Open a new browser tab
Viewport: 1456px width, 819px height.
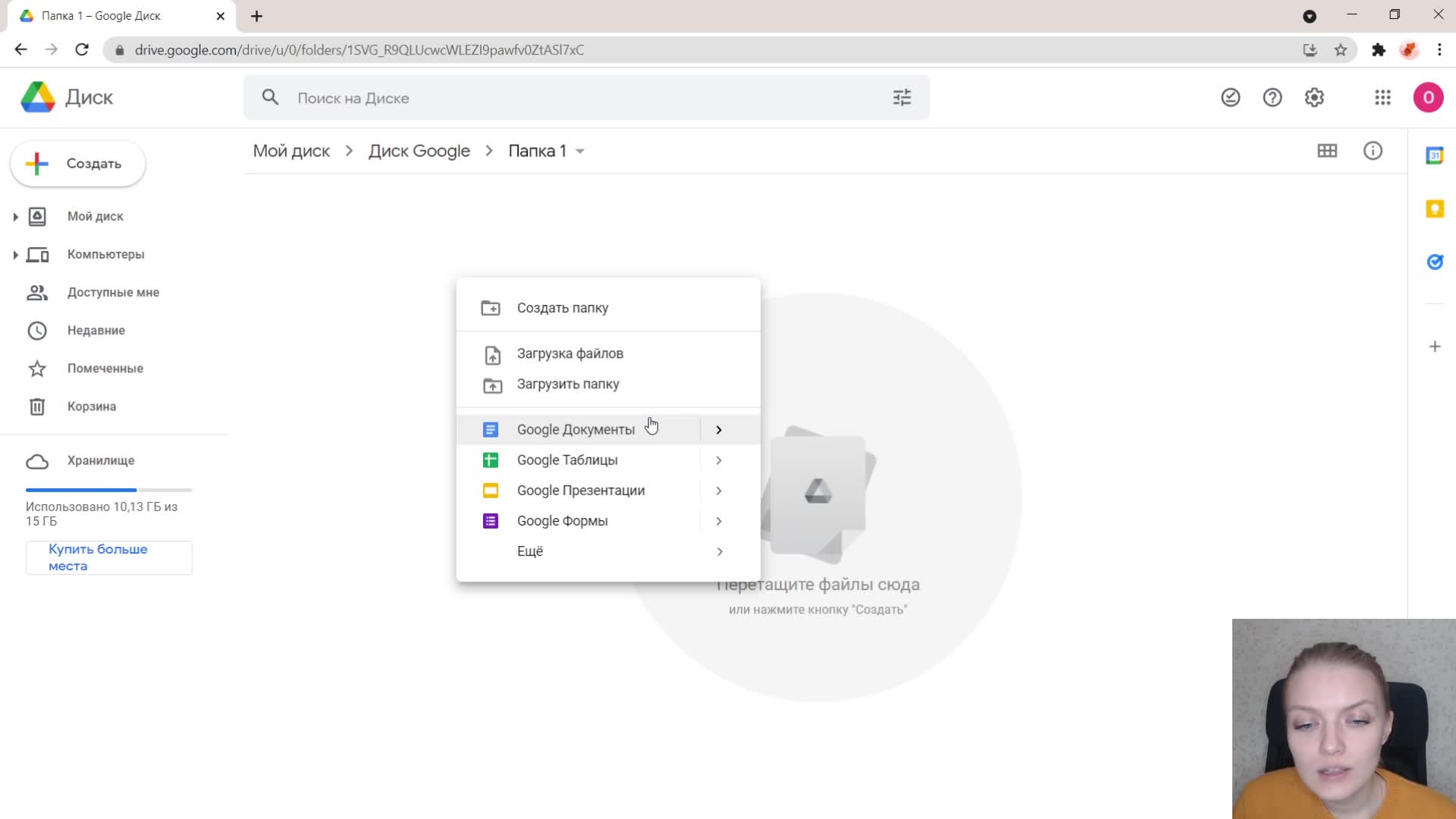pyautogui.click(x=256, y=16)
